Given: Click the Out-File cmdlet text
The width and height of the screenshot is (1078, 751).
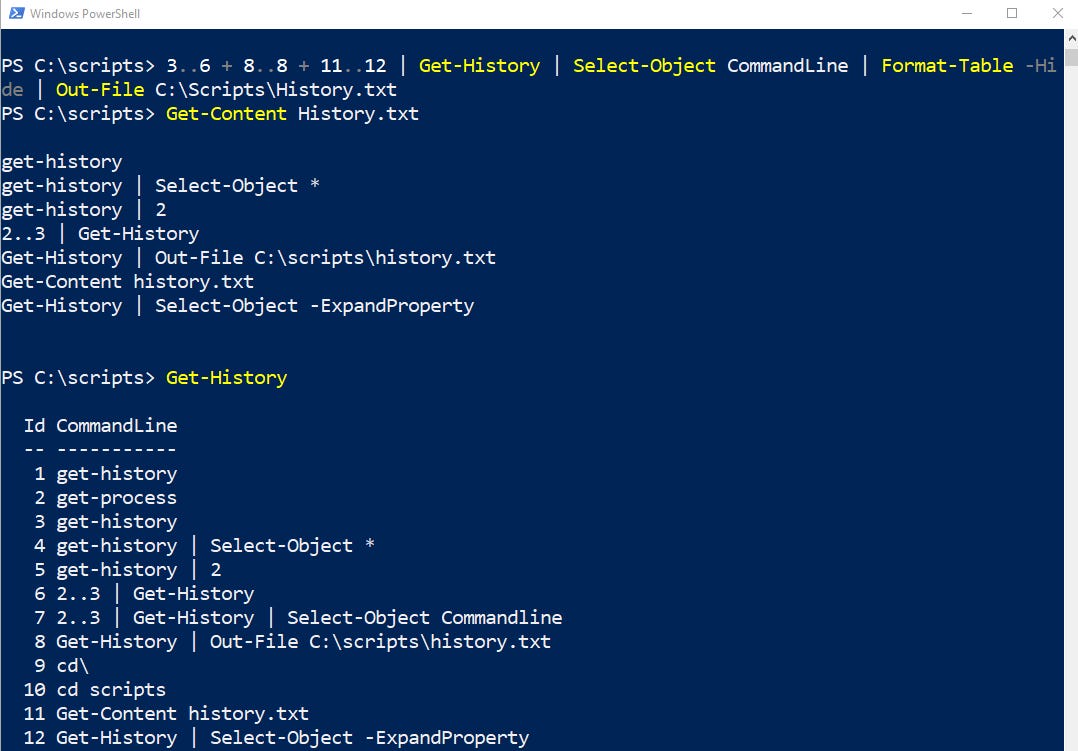Looking at the screenshot, I should [99, 89].
